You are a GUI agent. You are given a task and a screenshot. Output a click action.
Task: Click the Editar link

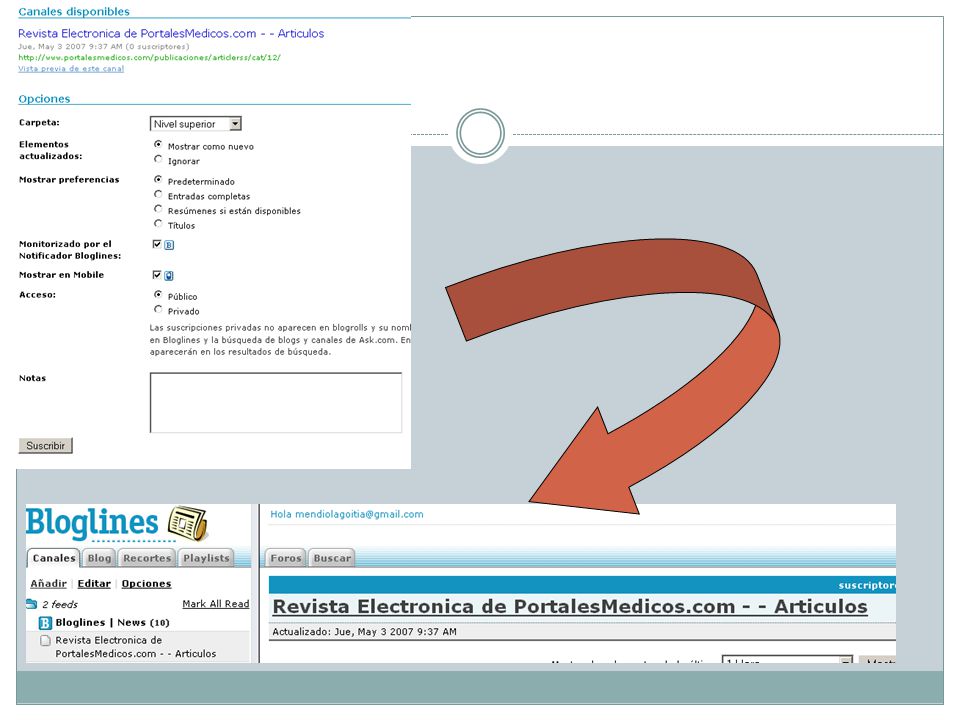[x=94, y=583]
